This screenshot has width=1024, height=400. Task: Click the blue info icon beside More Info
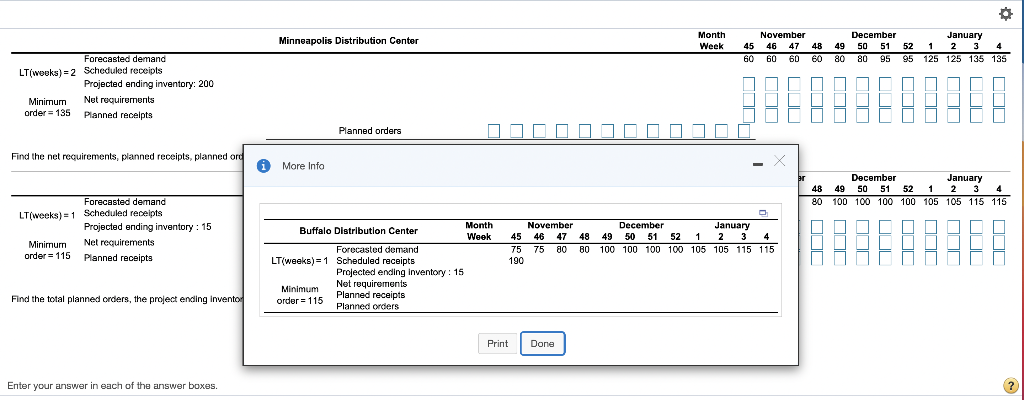point(264,166)
